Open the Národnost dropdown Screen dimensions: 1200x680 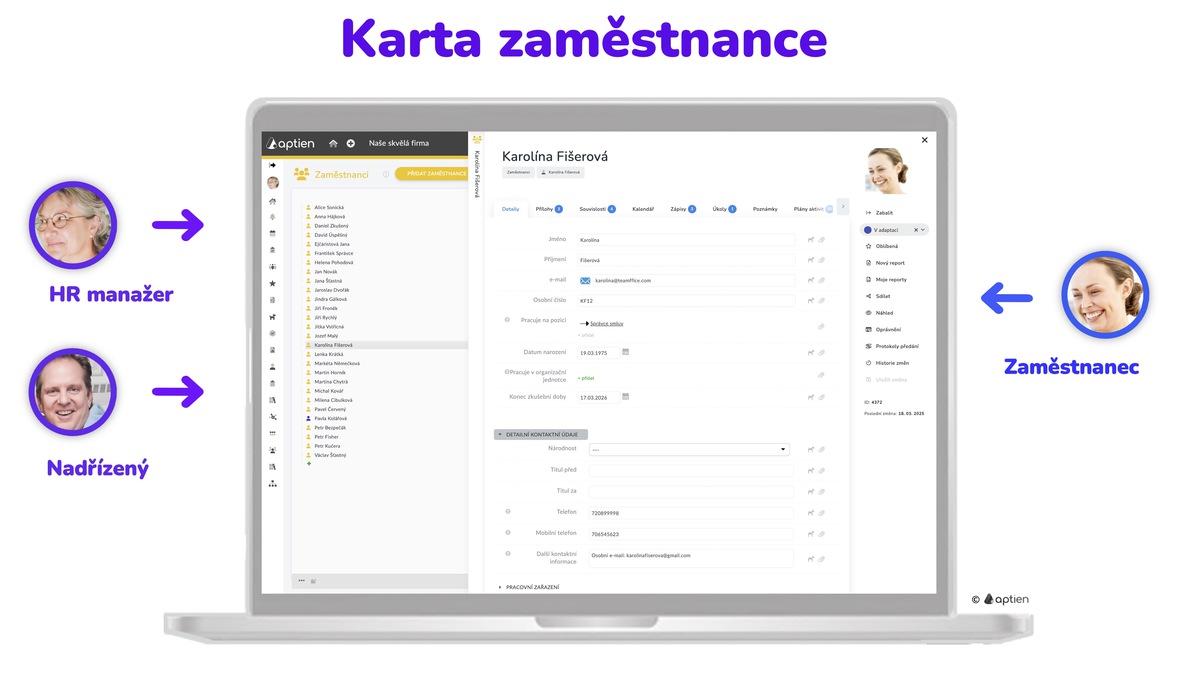[689, 450]
